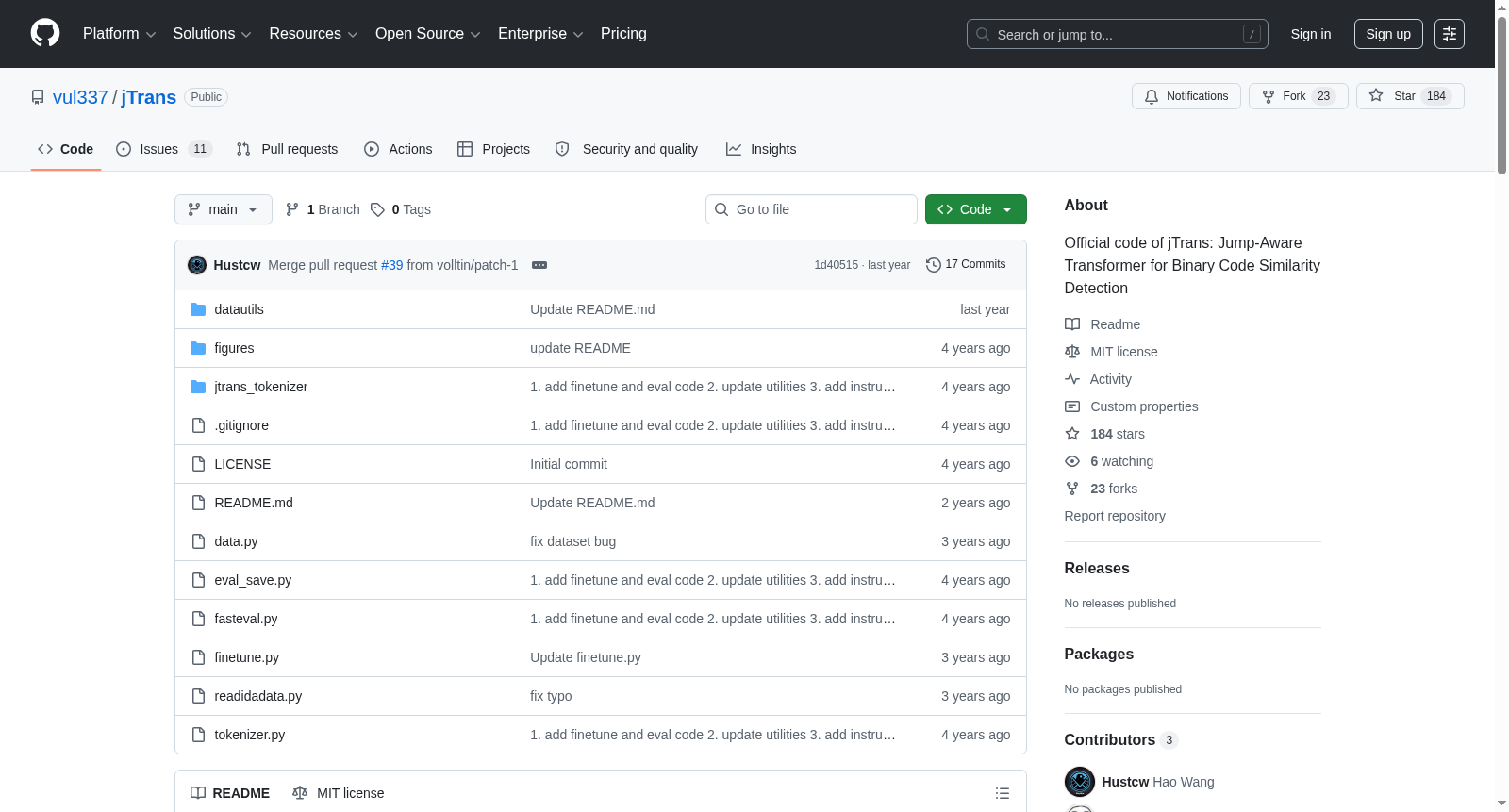Focus the Go to file field
The height and width of the screenshot is (812, 1509).
point(811,209)
